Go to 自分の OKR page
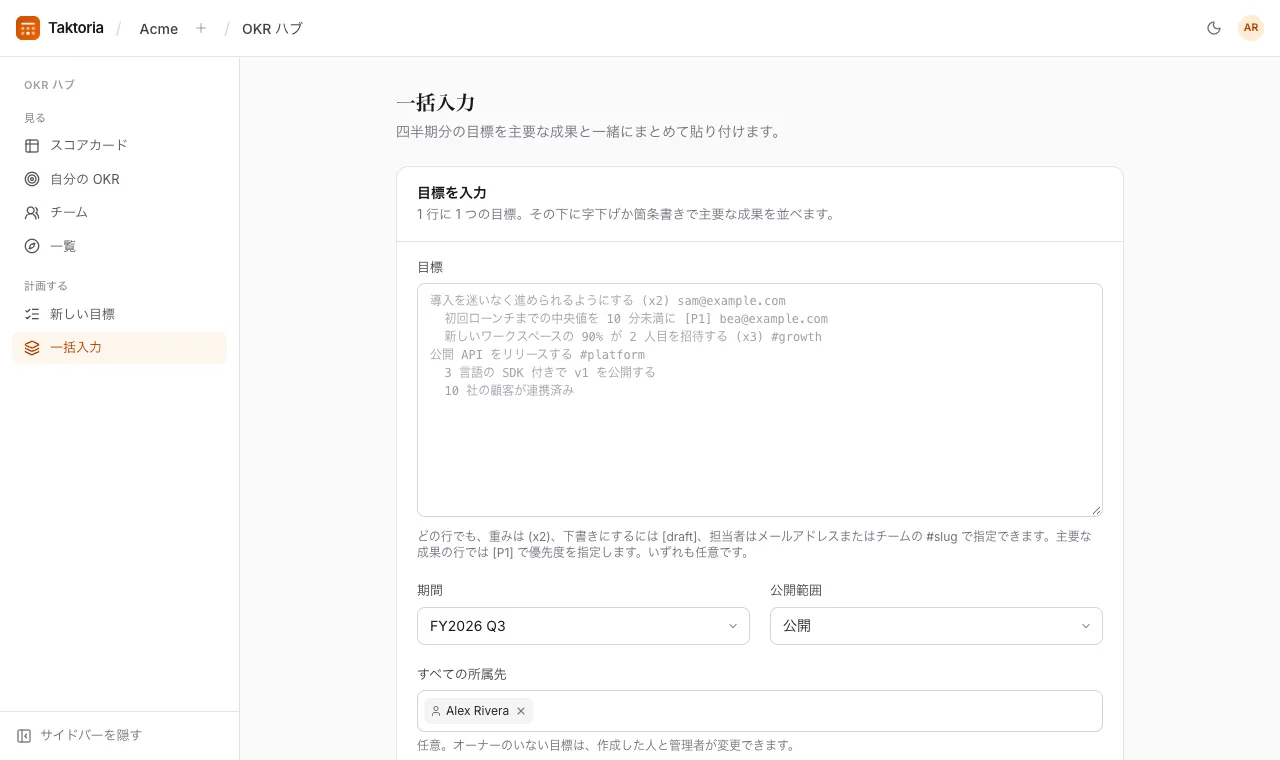 click(x=119, y=179)
